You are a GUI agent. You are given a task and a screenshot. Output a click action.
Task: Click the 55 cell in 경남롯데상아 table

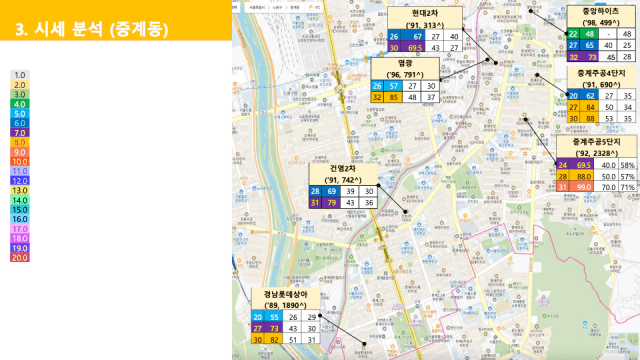[x=274, y=317]
